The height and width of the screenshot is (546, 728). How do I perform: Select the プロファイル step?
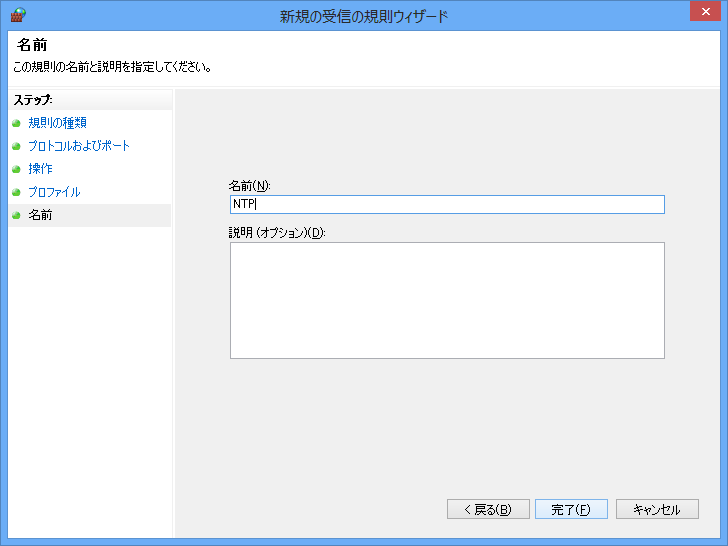54,192
